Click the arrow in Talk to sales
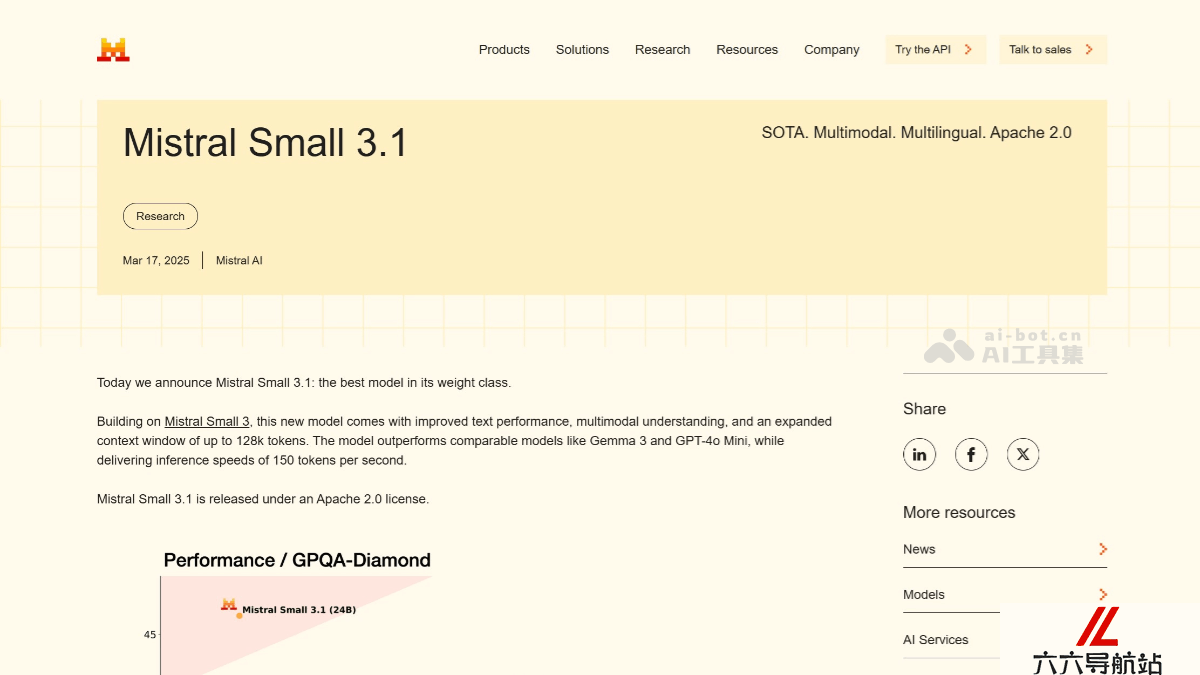This screenshot has width=1200, height=675. (1089, 49)
